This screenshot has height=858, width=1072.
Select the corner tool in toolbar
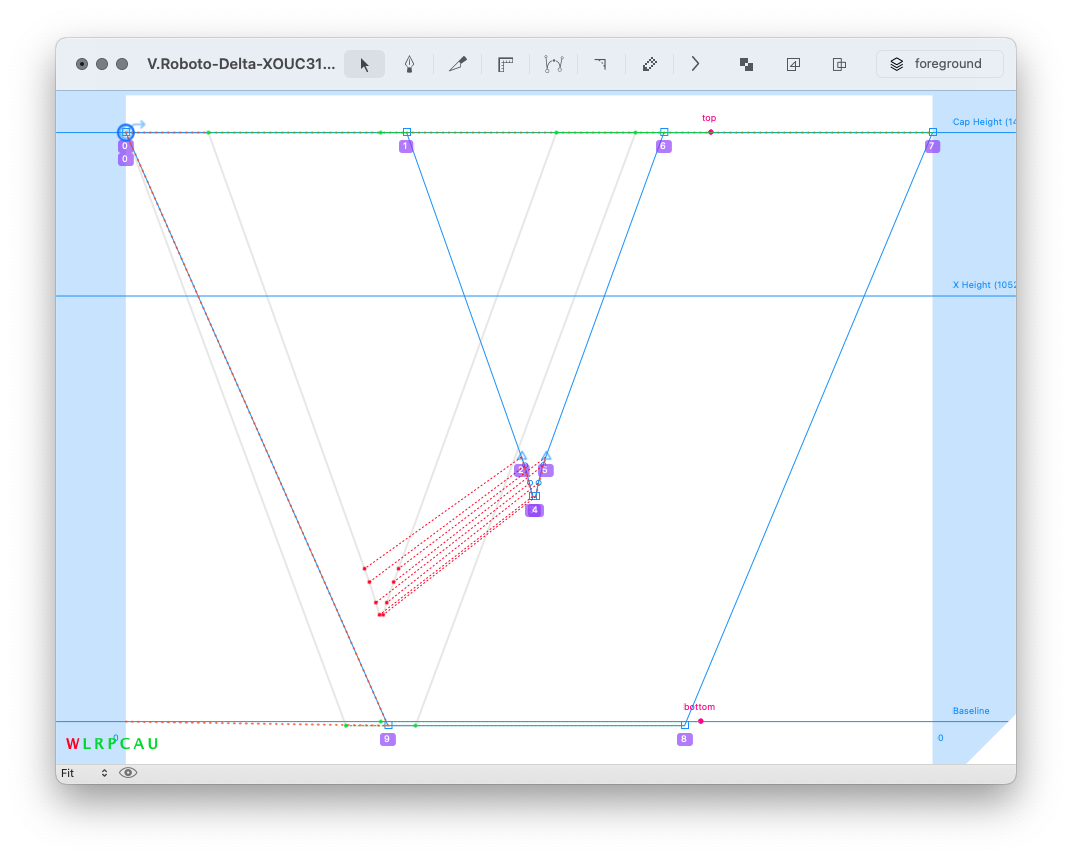pos(600,64)
